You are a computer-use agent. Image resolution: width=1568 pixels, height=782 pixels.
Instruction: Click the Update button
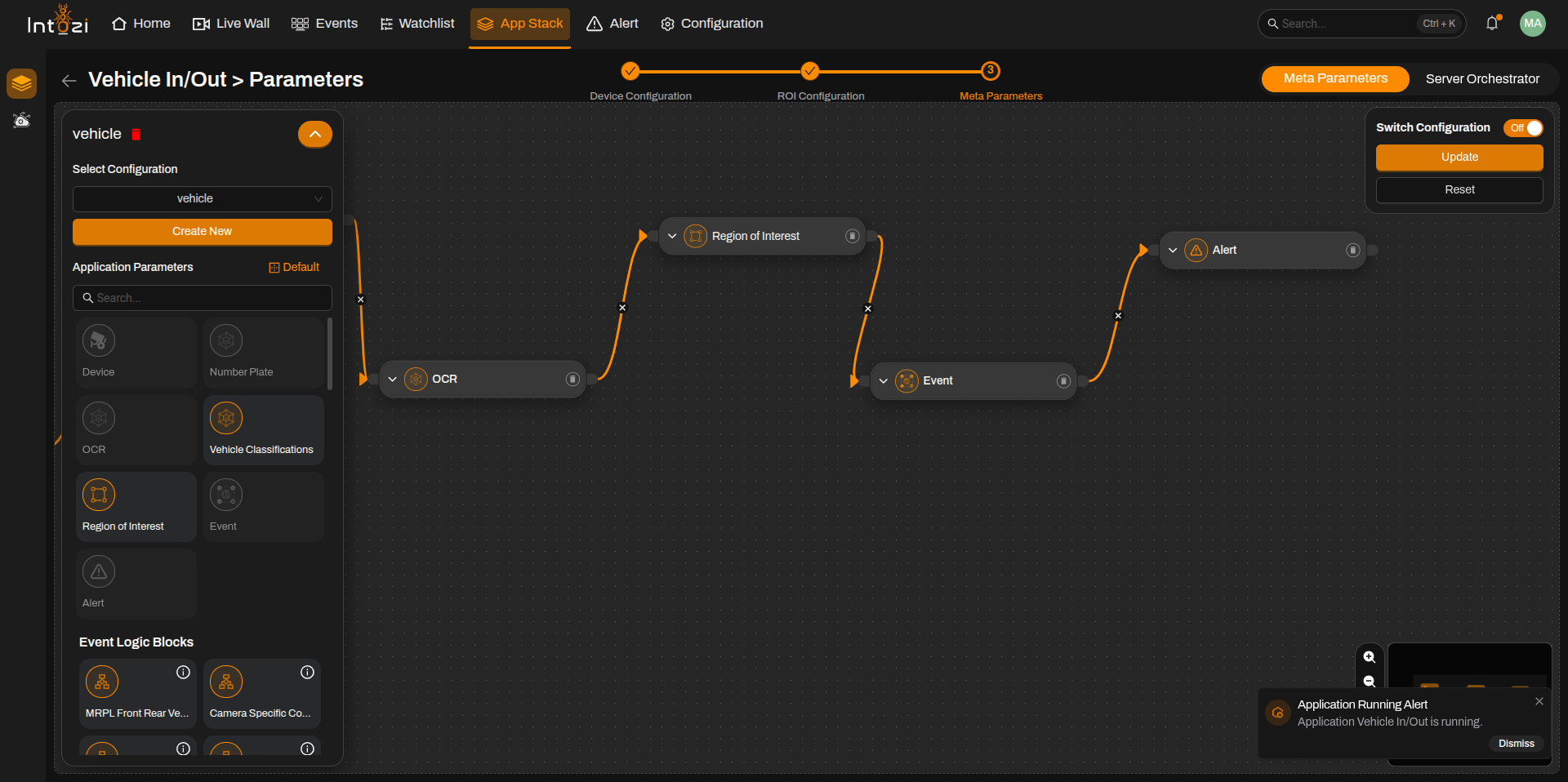coord(1459,158)
